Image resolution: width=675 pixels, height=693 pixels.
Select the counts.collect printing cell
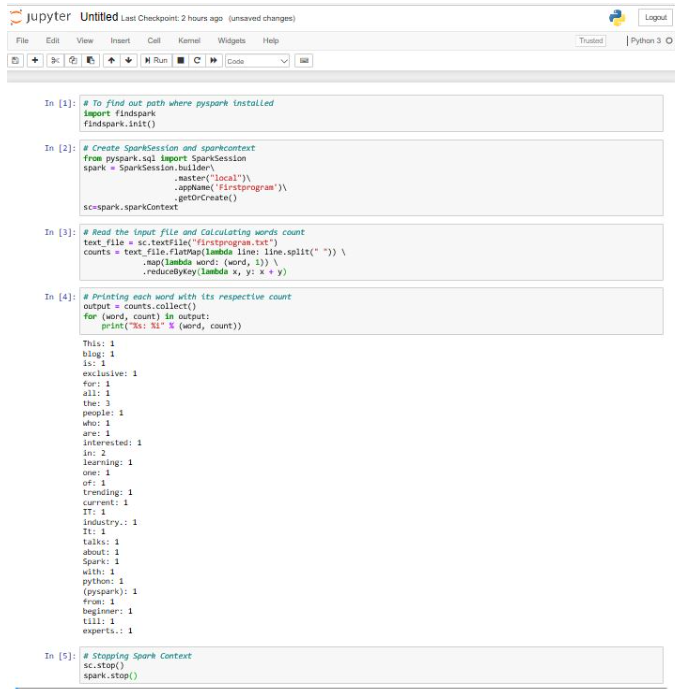point(371,311)
